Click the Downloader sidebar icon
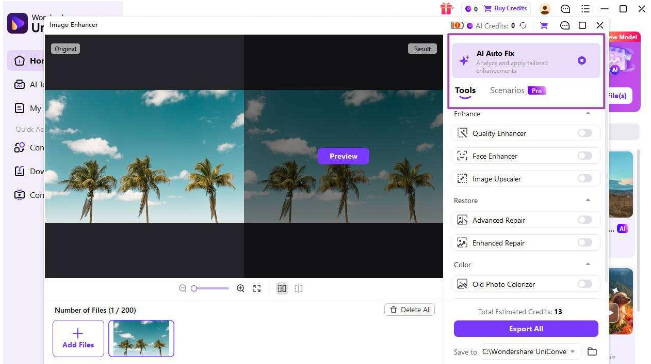 tap(20, 171)
